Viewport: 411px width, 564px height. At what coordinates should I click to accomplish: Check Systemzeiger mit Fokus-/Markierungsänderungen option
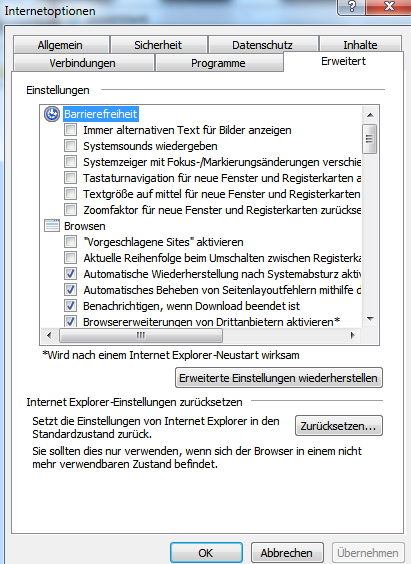(70, 162)
